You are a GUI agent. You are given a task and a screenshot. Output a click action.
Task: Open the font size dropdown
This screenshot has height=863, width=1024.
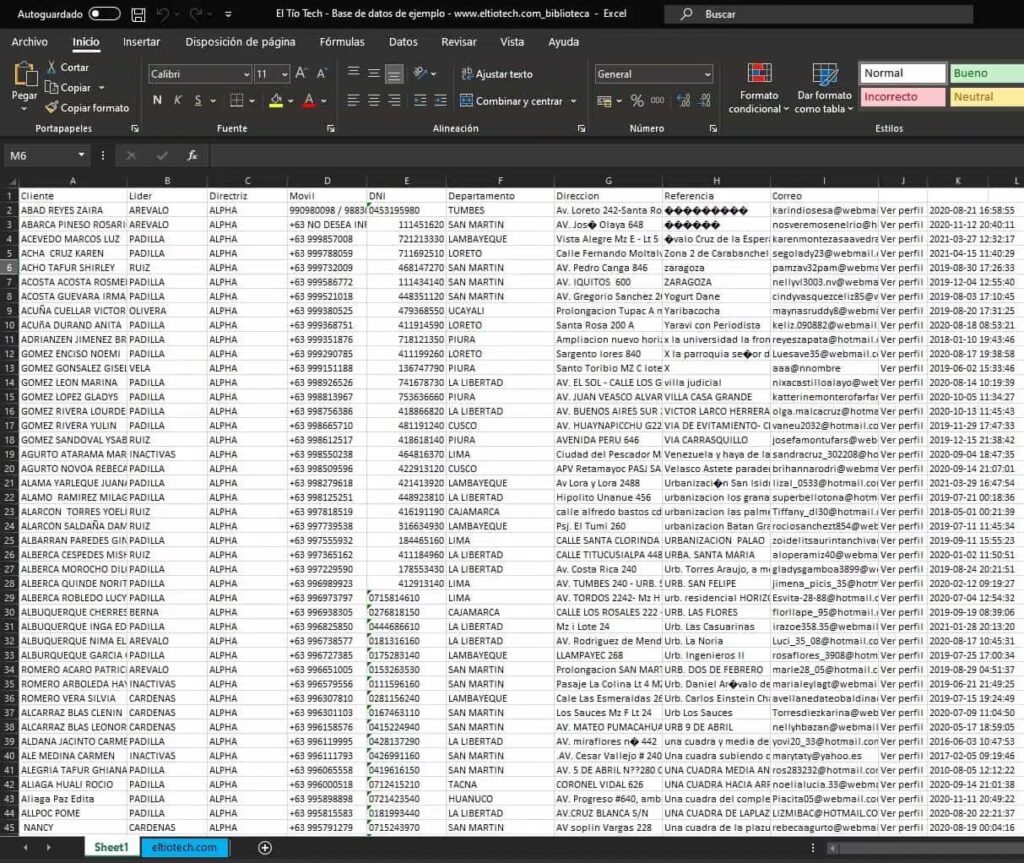[285, 74]
